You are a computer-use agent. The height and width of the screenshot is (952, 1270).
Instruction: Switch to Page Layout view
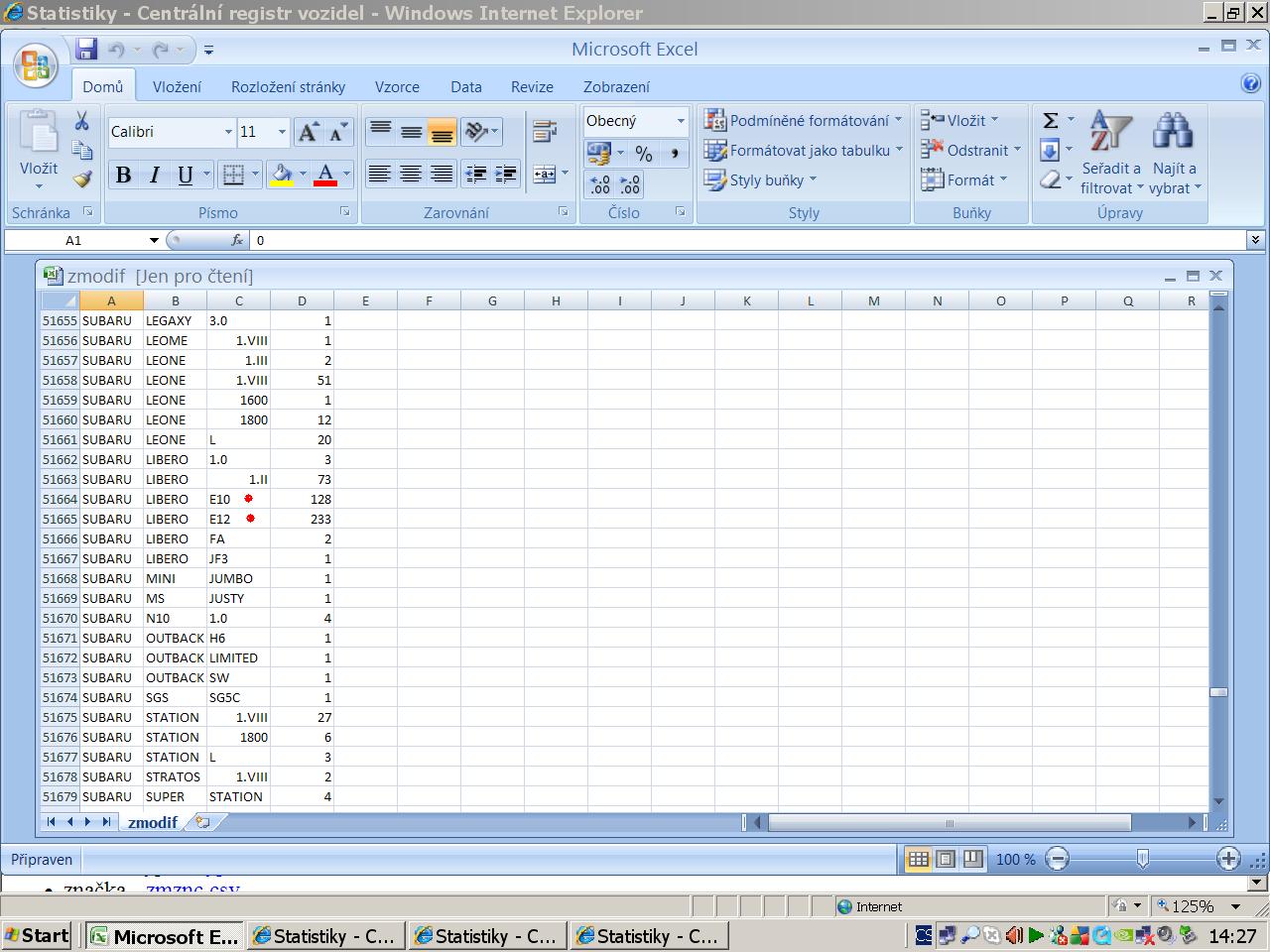pos(946,859)
